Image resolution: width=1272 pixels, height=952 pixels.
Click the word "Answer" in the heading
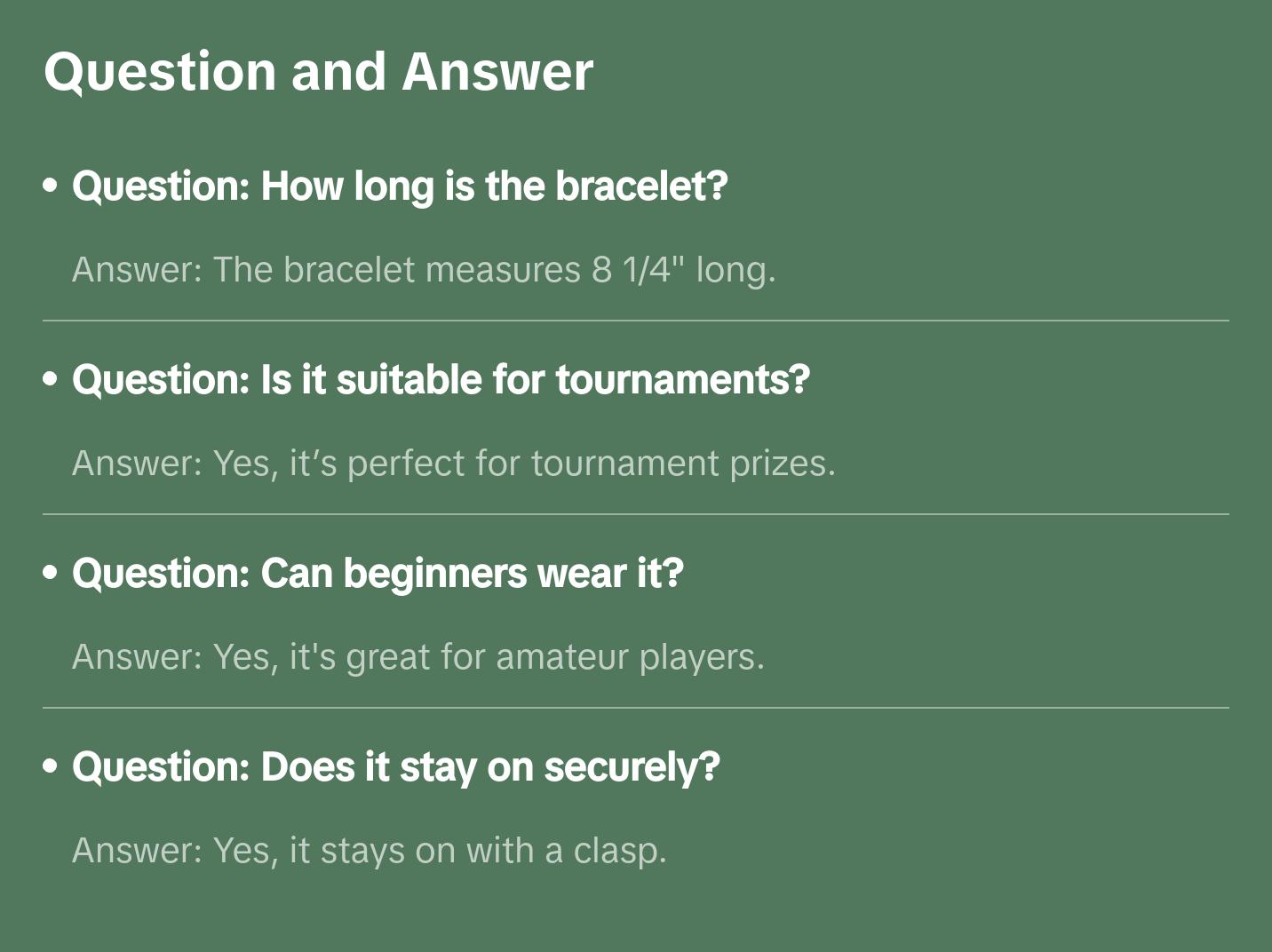[x=497, y=71]
